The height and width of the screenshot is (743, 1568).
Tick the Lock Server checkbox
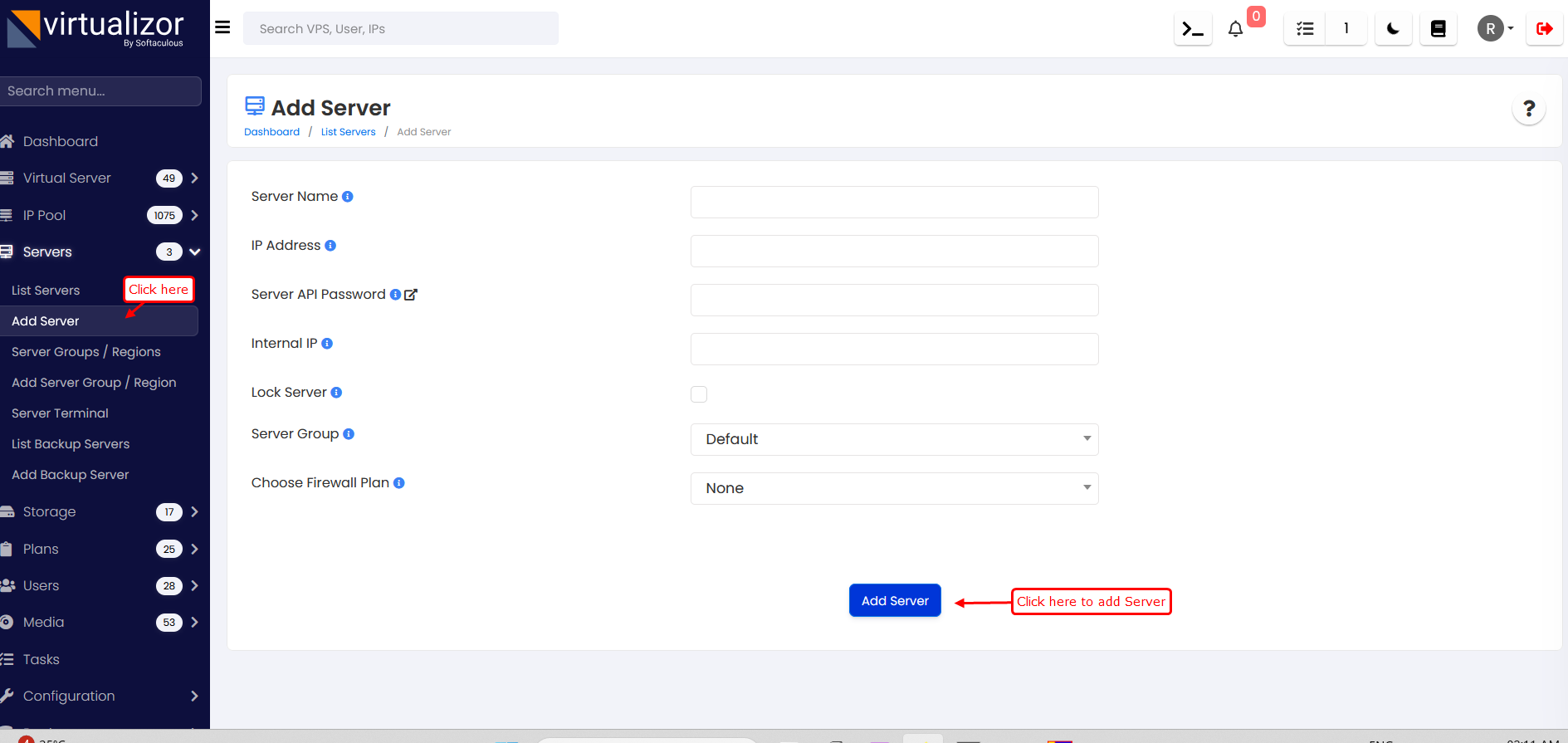pyautogui.click(x=699, y=394)
